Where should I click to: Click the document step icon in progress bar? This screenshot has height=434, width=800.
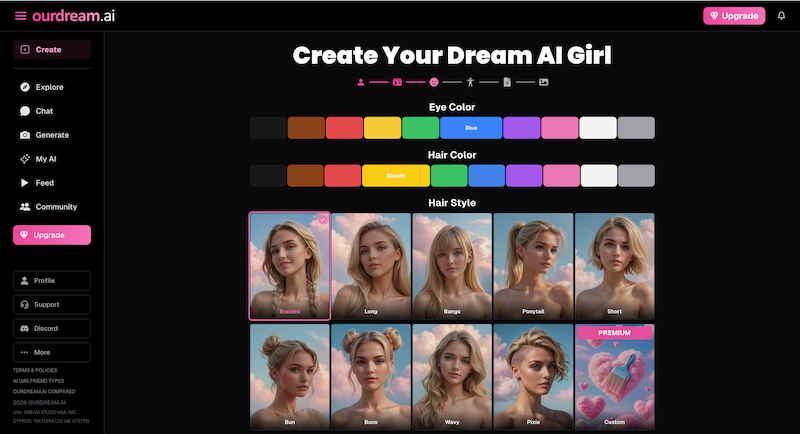(507, 82)
